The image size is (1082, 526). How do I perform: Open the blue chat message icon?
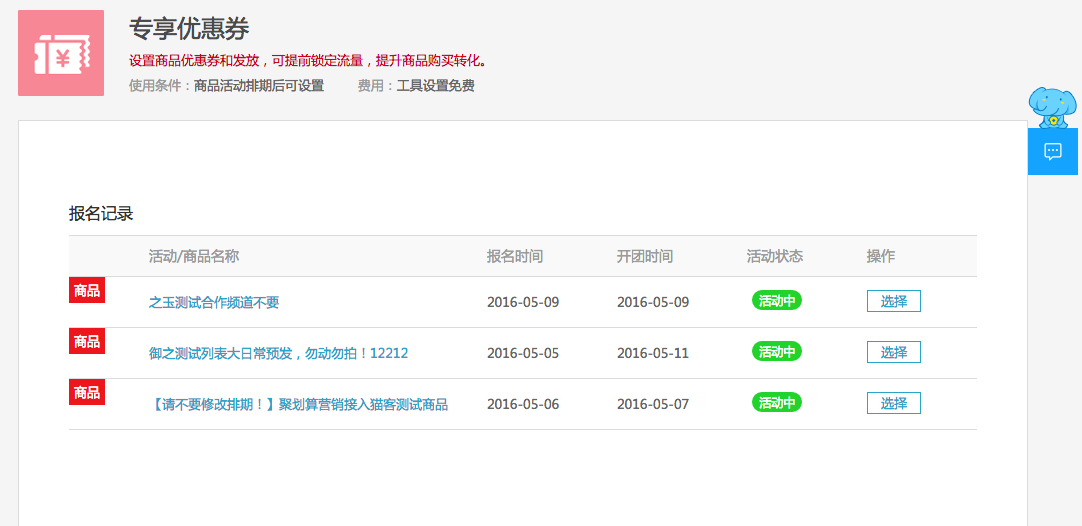1052,151
